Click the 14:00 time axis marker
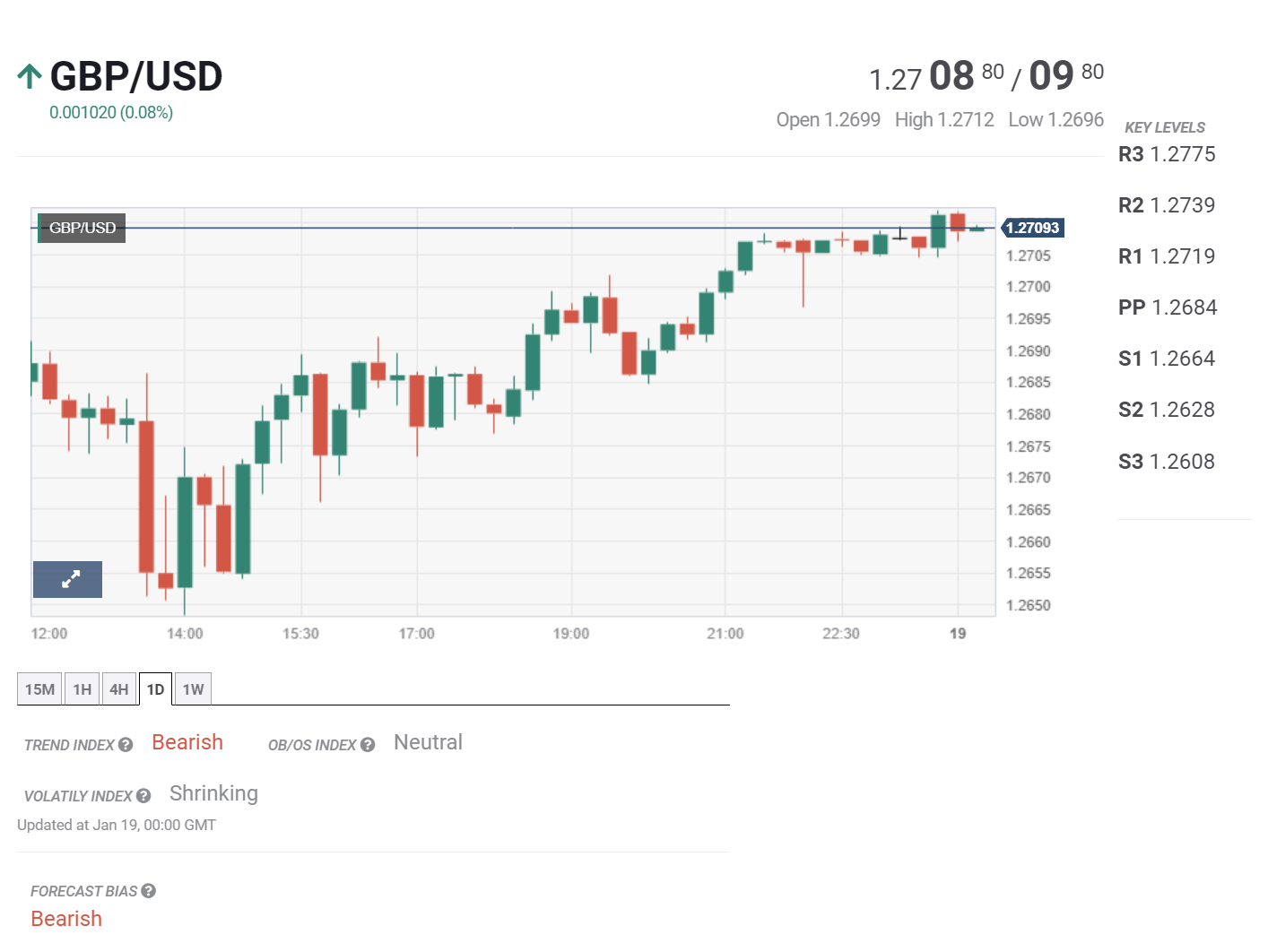Viewport: 1268px width, 952px height. pyautogui.click(x=185, y=634)
